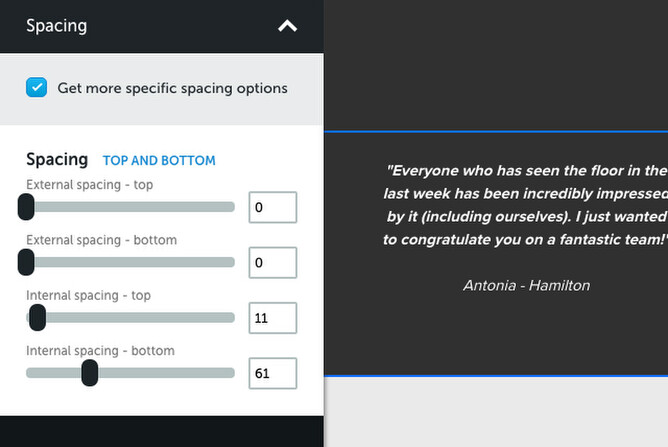Click the Internal spacing top value field
This screenshot has width=668, height=447.
272,318
